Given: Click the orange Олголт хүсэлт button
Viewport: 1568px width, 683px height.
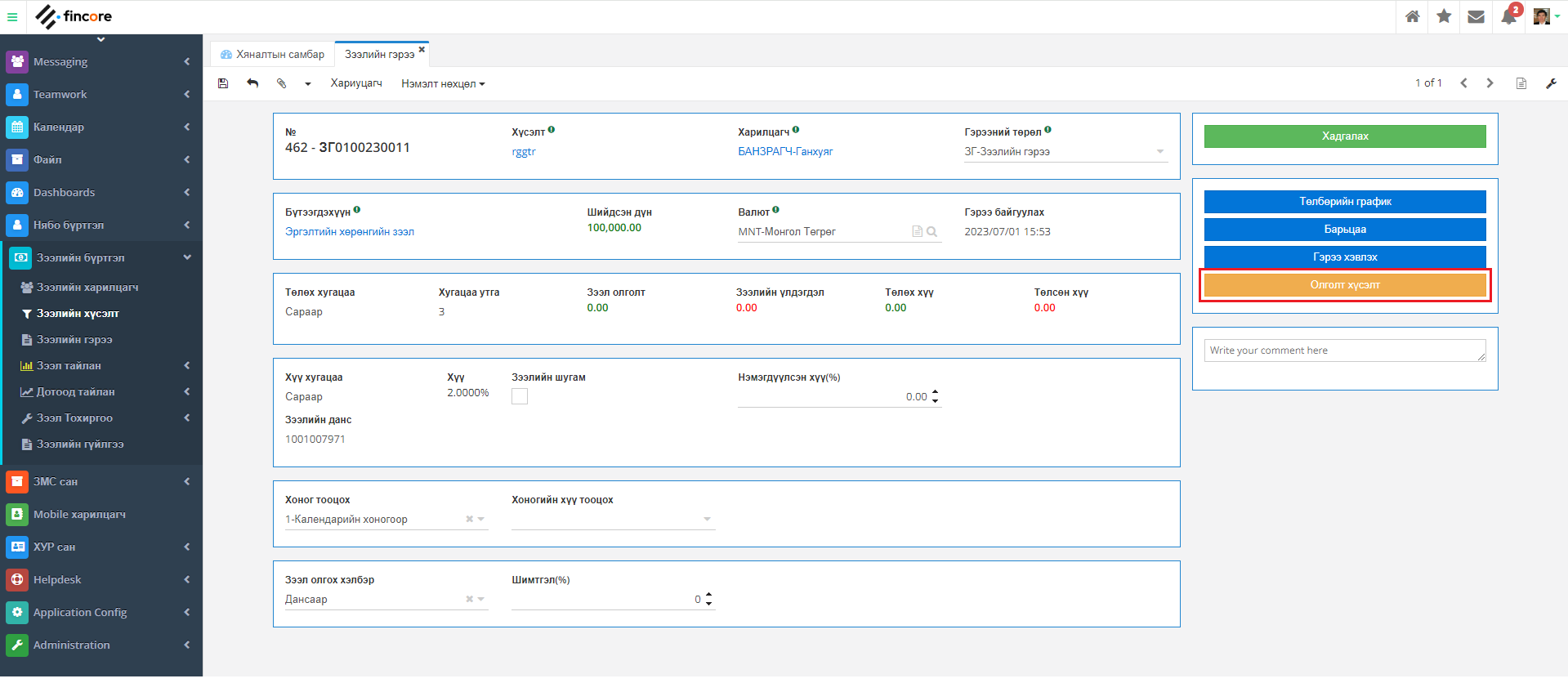Looking at the screenshot, I should point(1345,285).
